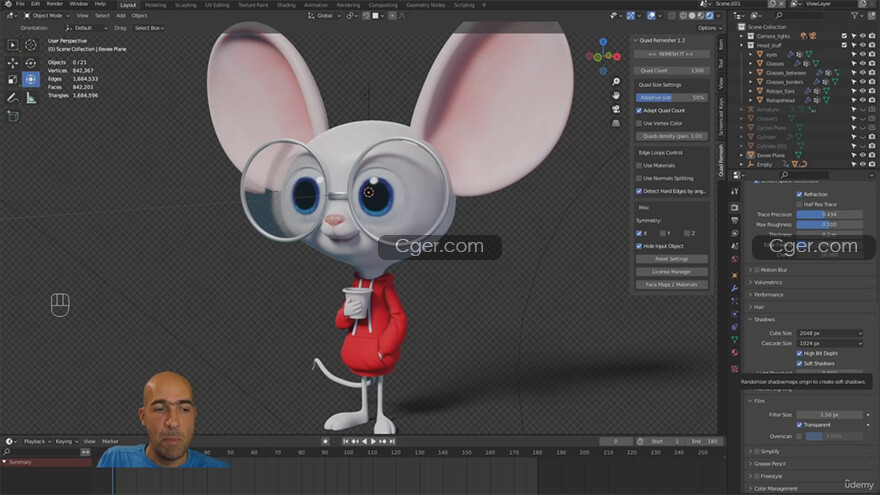Image resolution: width=880 pixels, height=495 pixels.
Task: Collapse the Head_stuff collection in outliner
Action: pyautogui.click(x=741, y=45)
